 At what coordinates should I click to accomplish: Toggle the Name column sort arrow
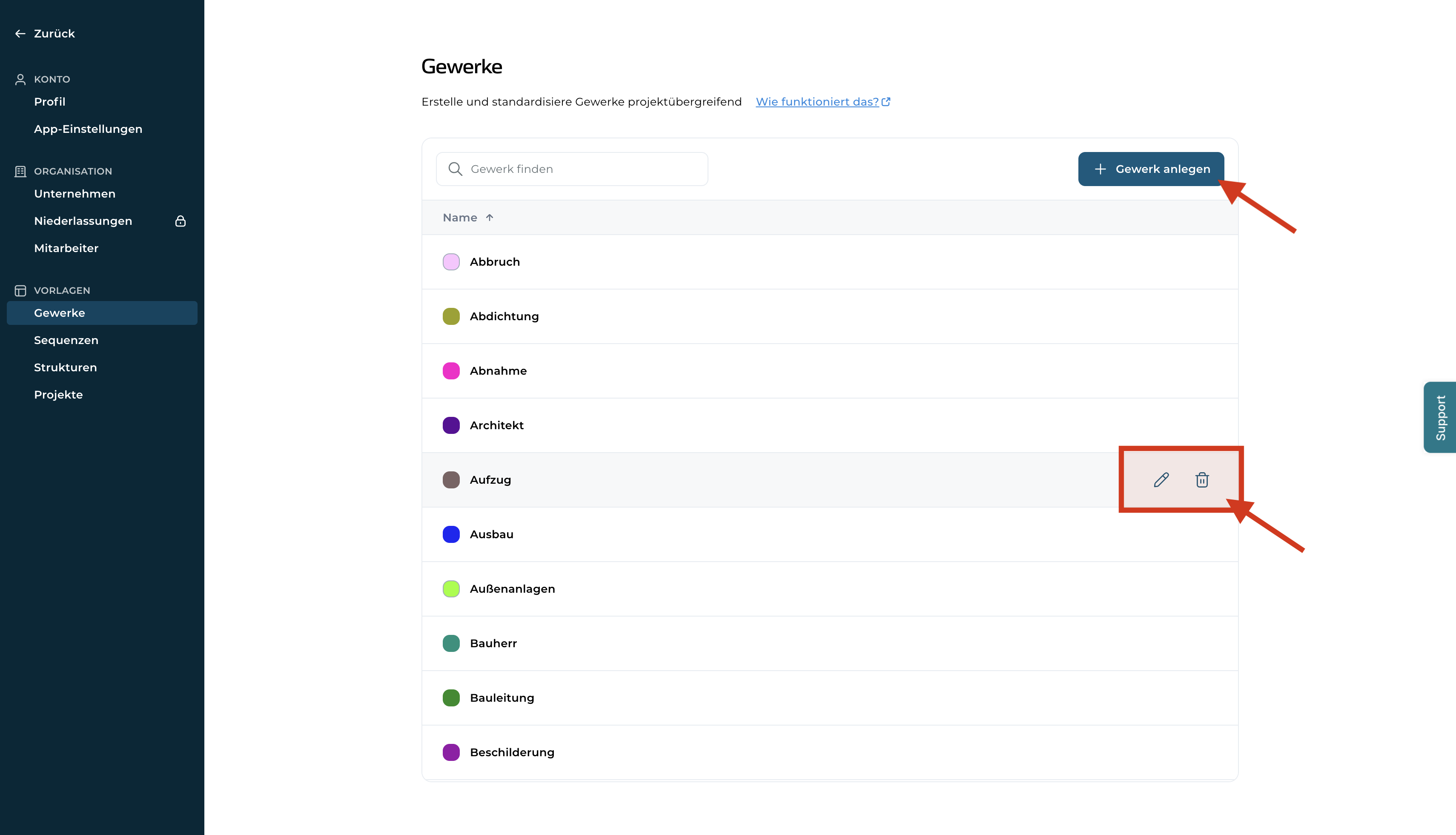click(x=490, y=218)
